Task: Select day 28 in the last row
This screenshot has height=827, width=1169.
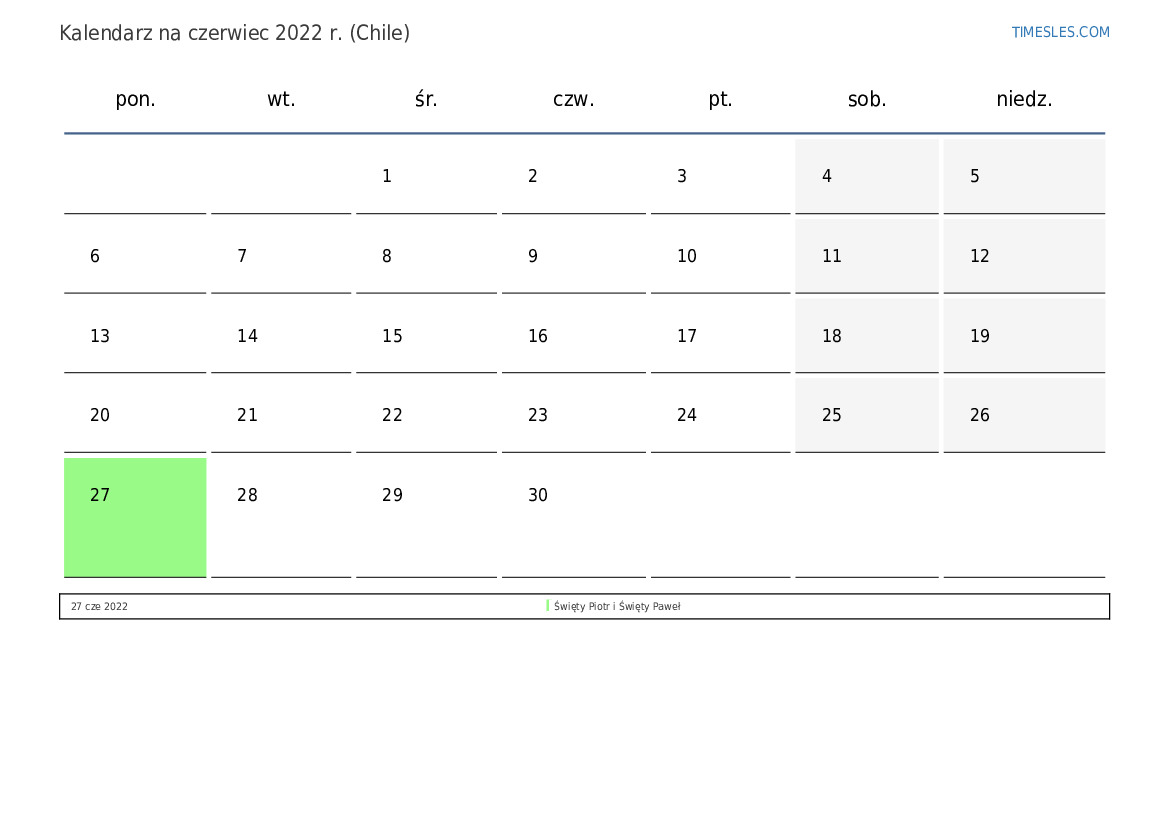Action: (280, 496)
